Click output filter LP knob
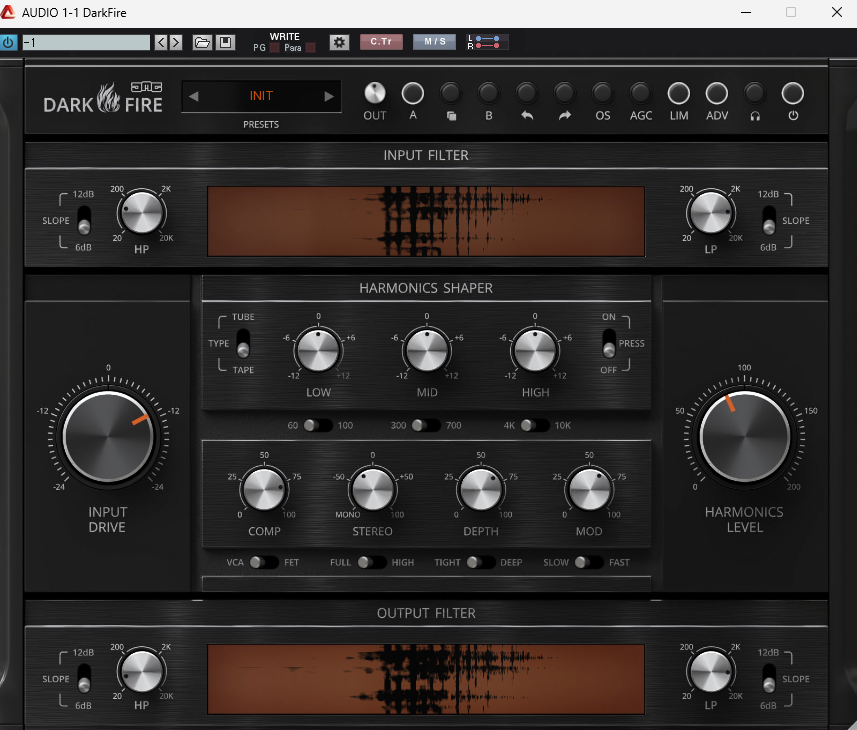Image resolution: width=857 pixels, height=730 pixels. pyautogui.click(x=711, y=671)
